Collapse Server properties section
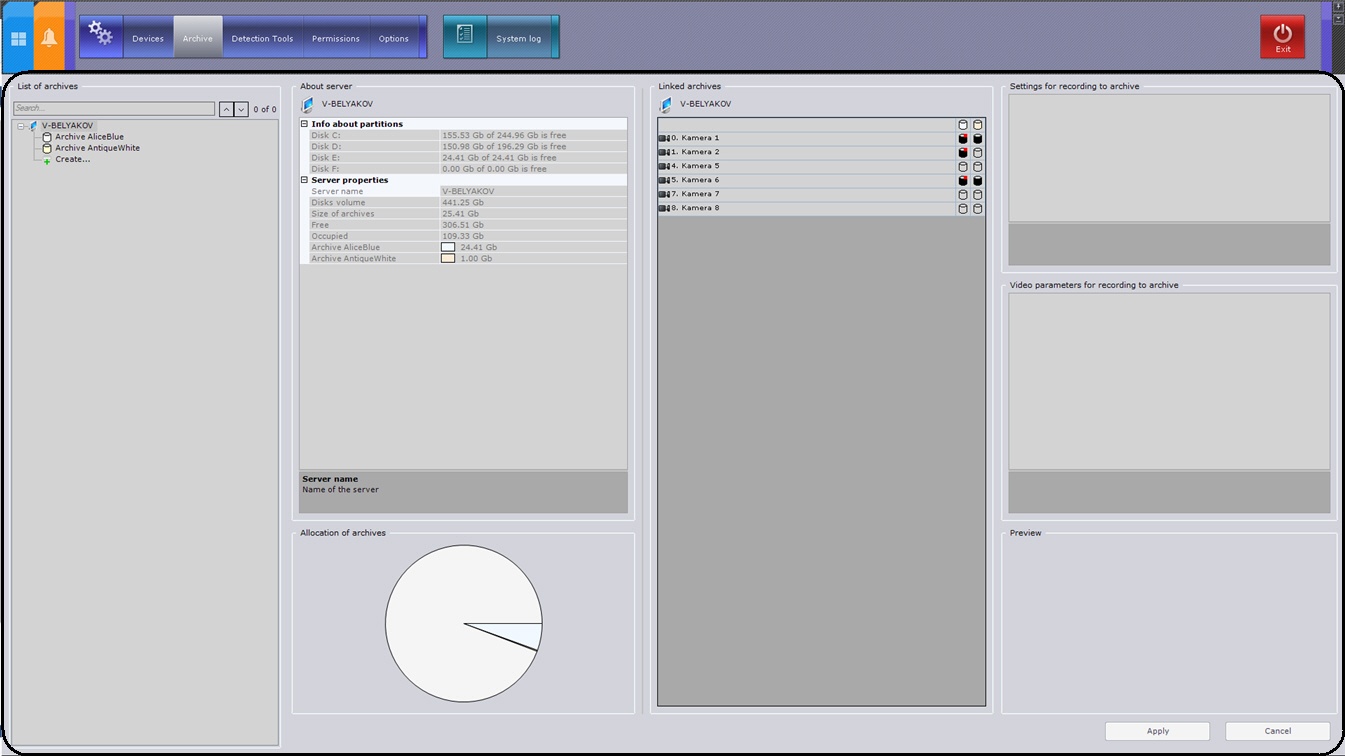 pyautogui.click(x=305, y=180)
